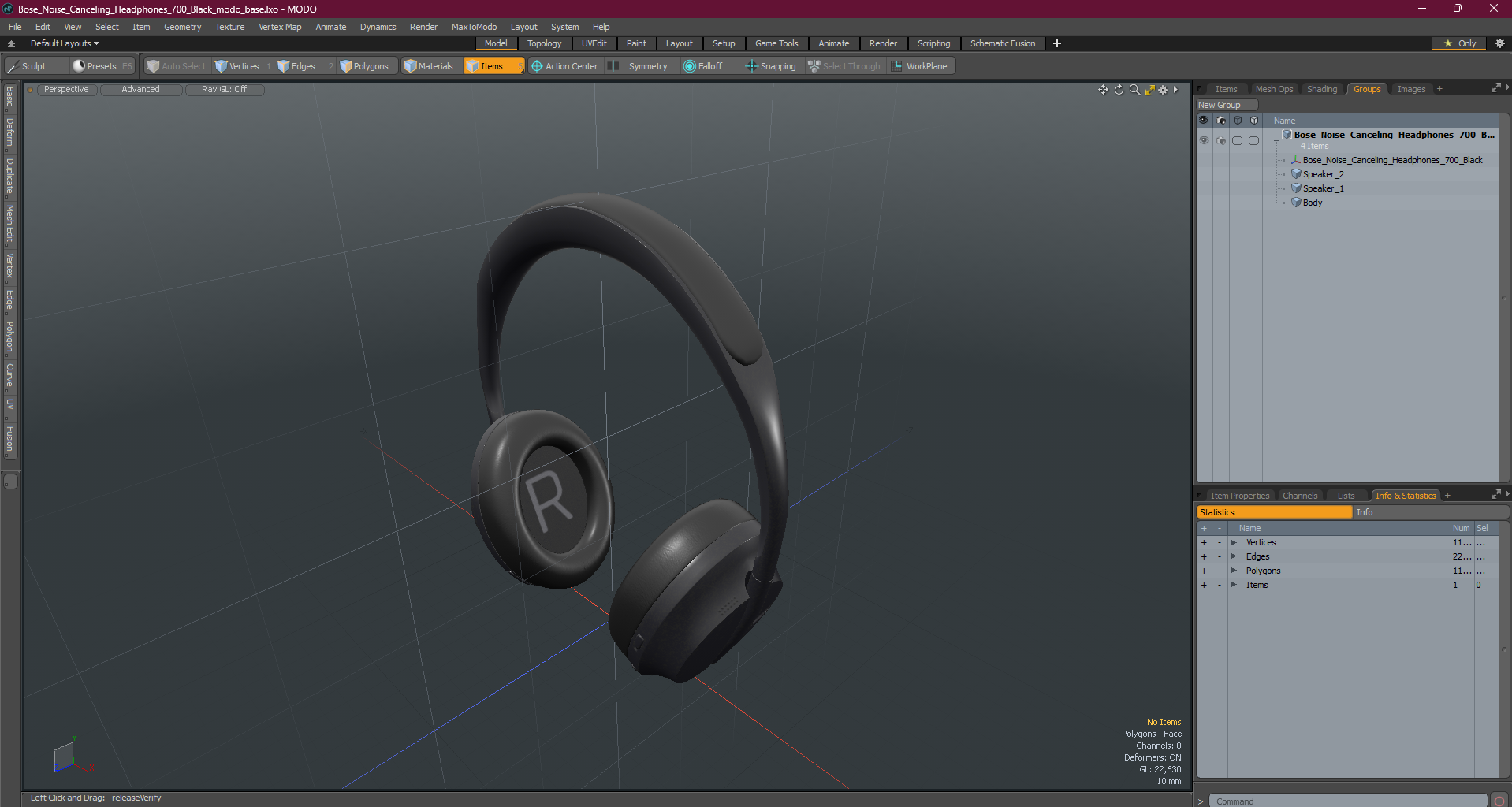Switch to the Mesh Ops panel tab

point(1274,89)
